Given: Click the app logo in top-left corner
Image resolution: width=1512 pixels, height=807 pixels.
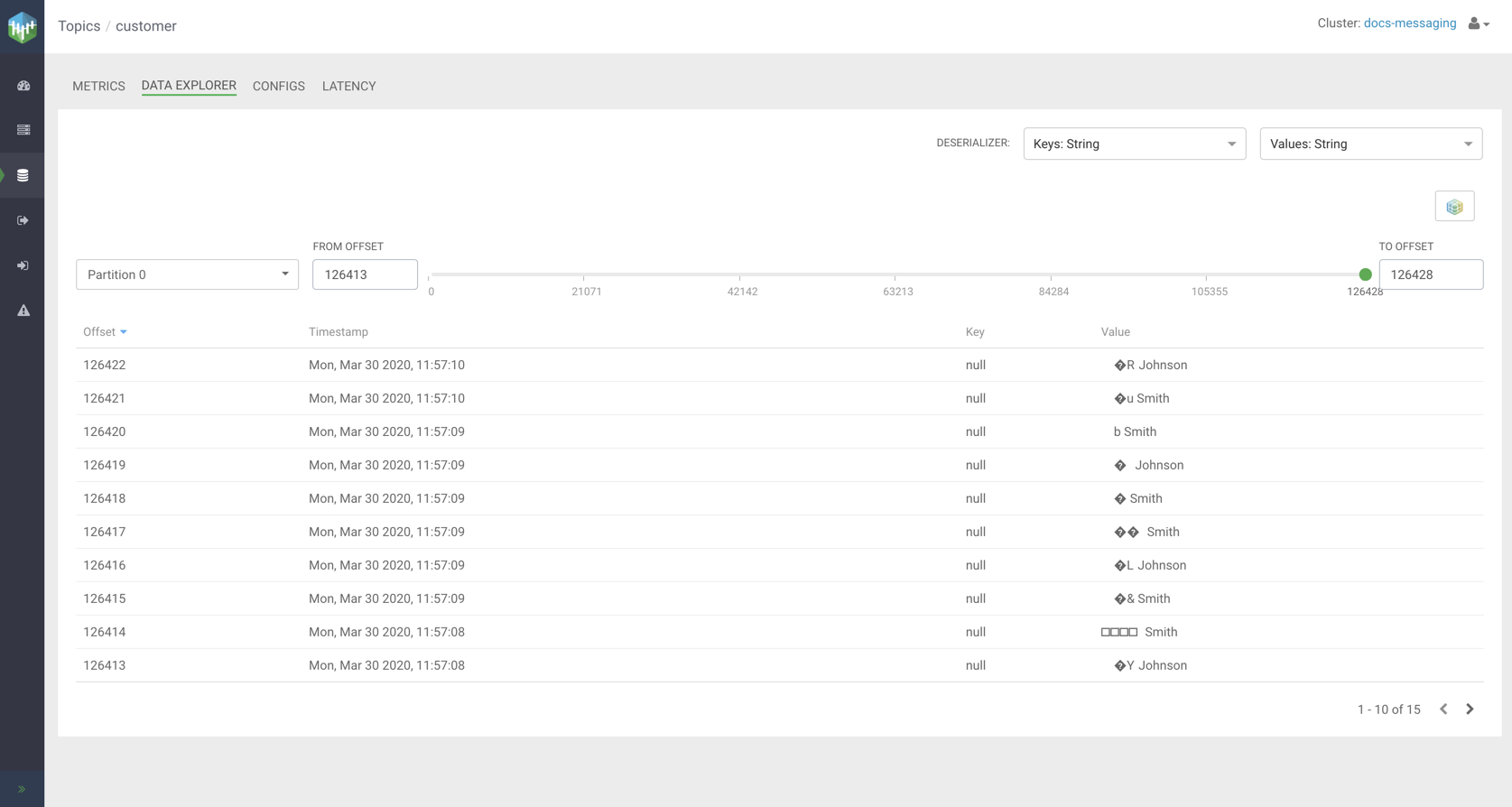Looking at the screenshot, I should [22, 27].
